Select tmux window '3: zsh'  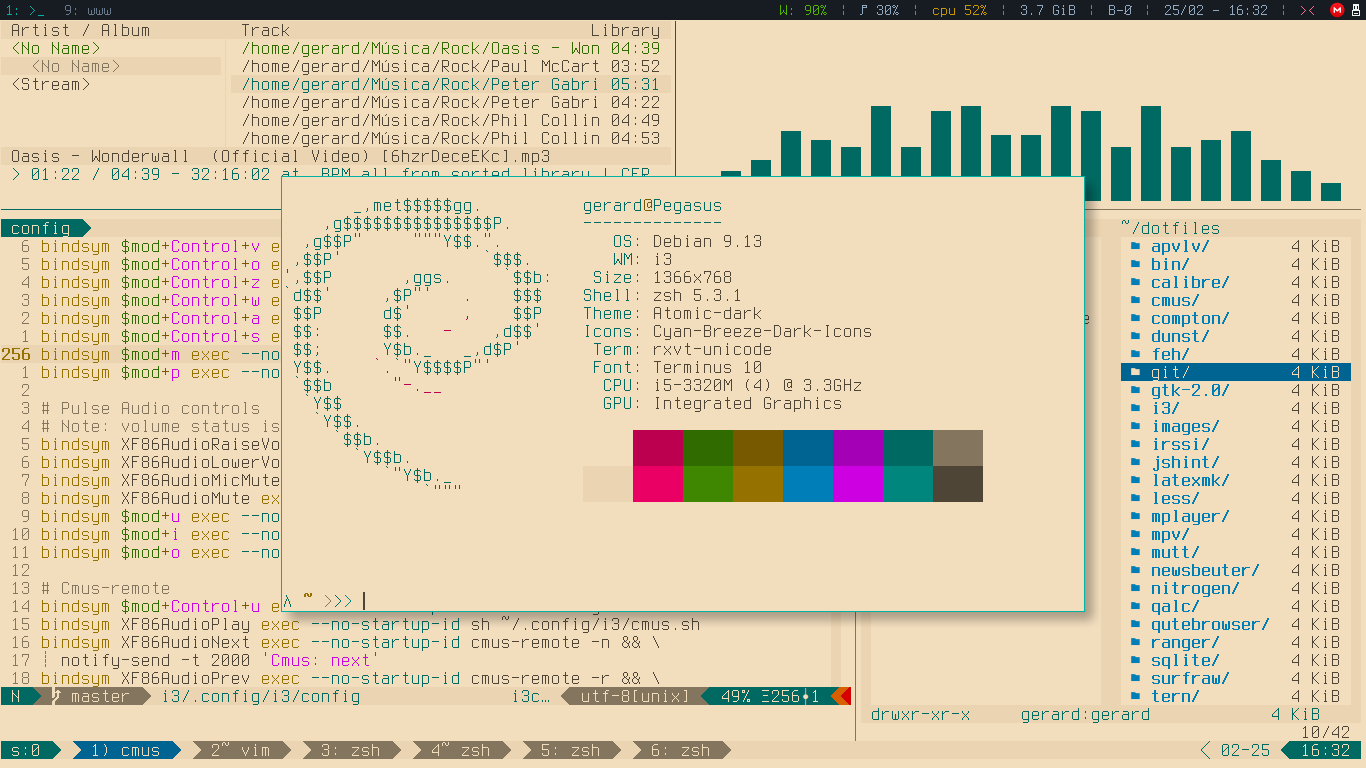(x=350, y=750)
